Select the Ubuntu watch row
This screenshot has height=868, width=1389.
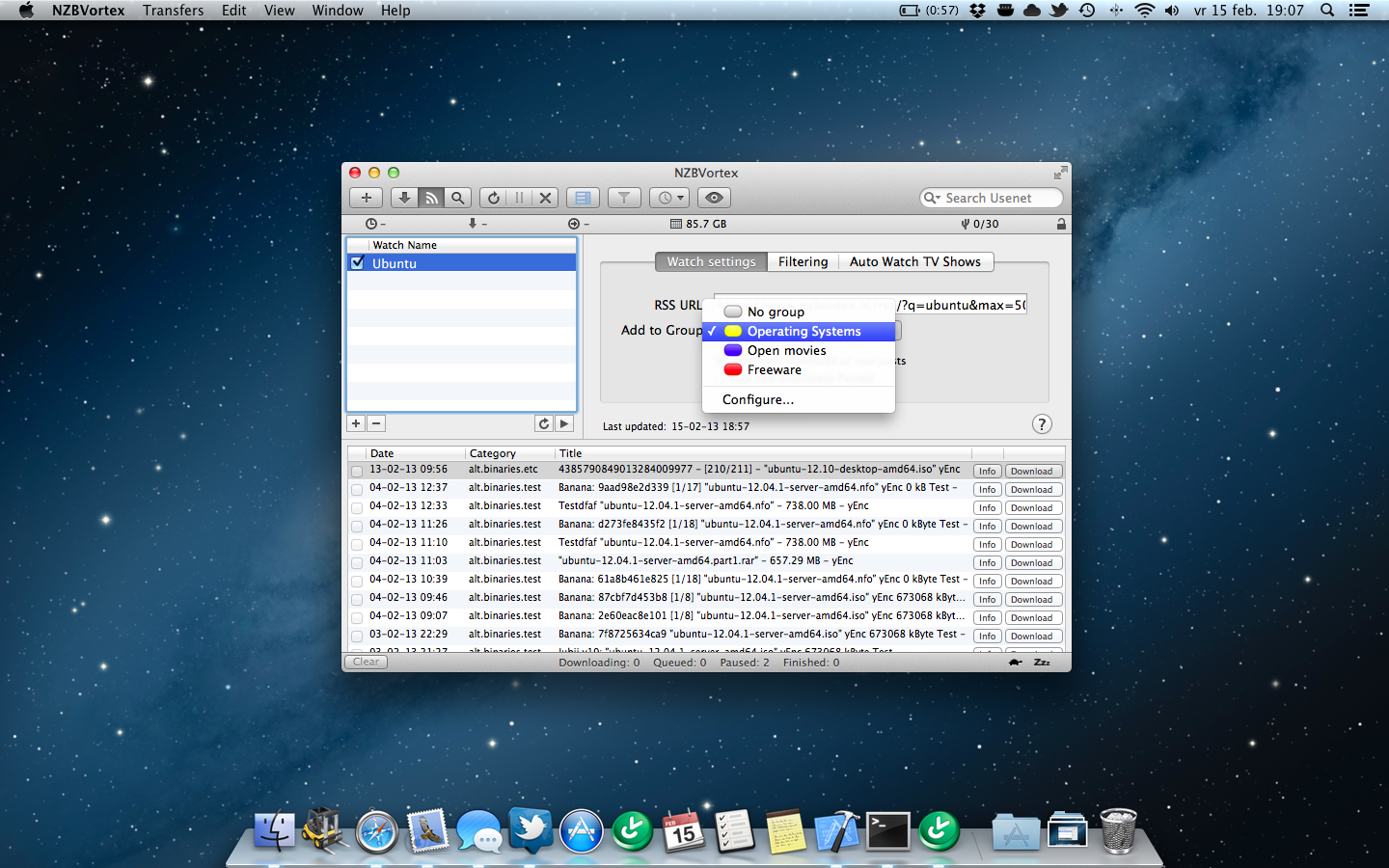click(461, 262)
